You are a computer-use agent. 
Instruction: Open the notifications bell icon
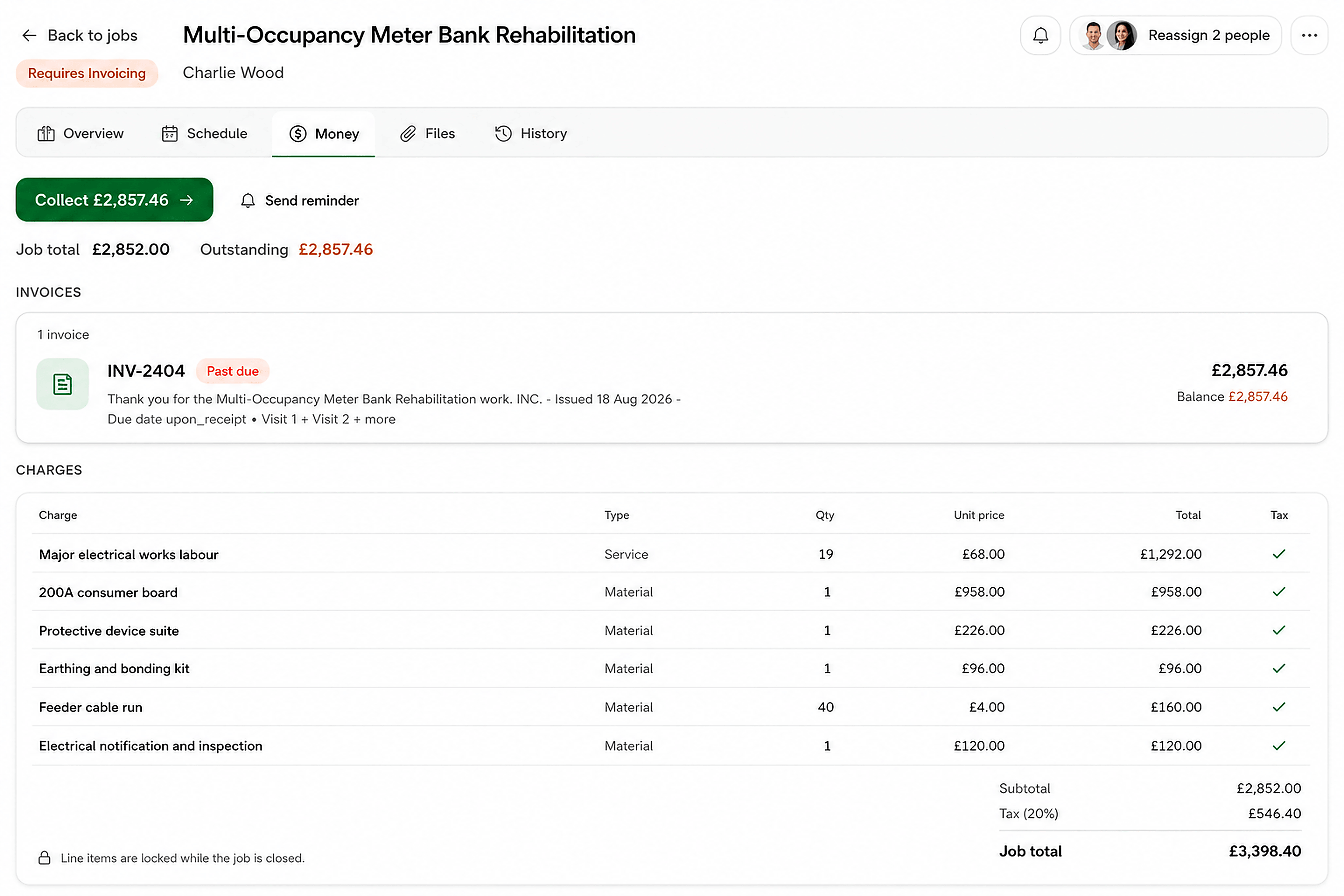(1040, 35)
